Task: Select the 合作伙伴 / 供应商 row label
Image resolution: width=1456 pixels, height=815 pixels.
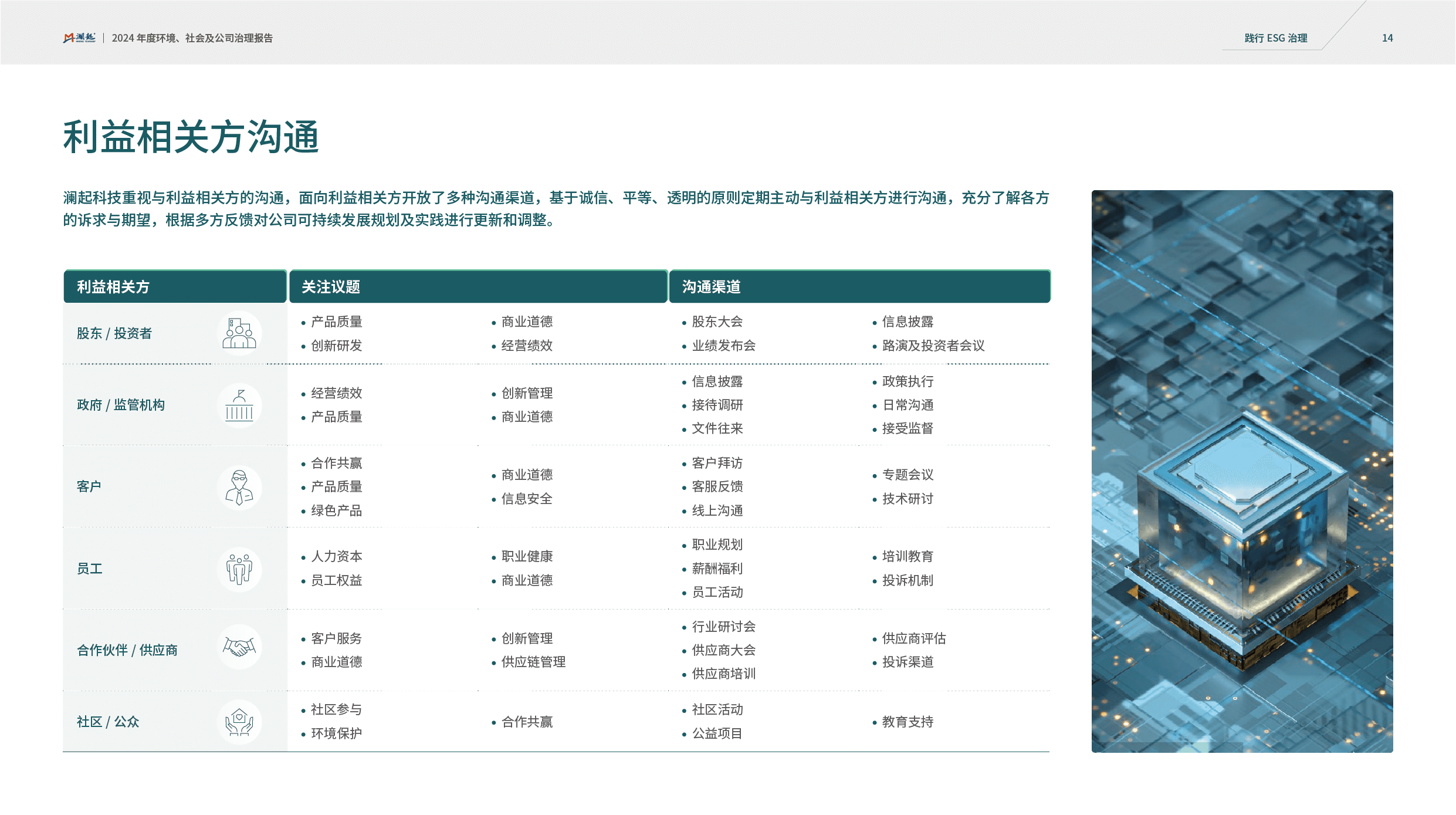Action: [127, 650]
